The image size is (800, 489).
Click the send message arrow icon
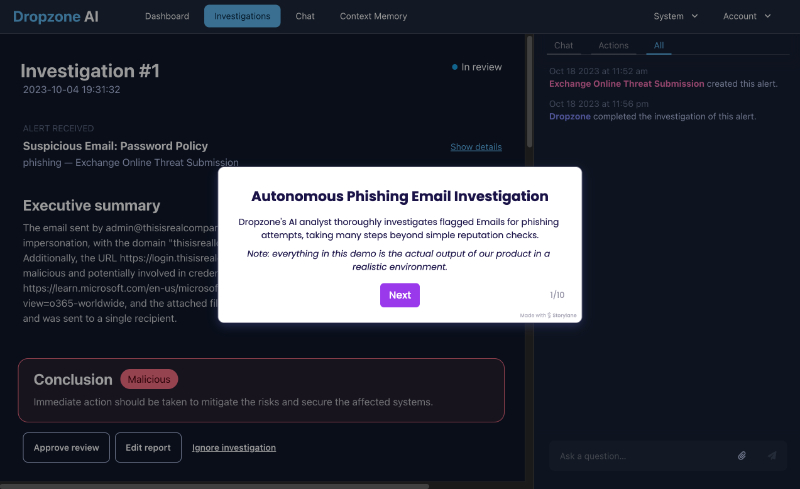(772, 455)
